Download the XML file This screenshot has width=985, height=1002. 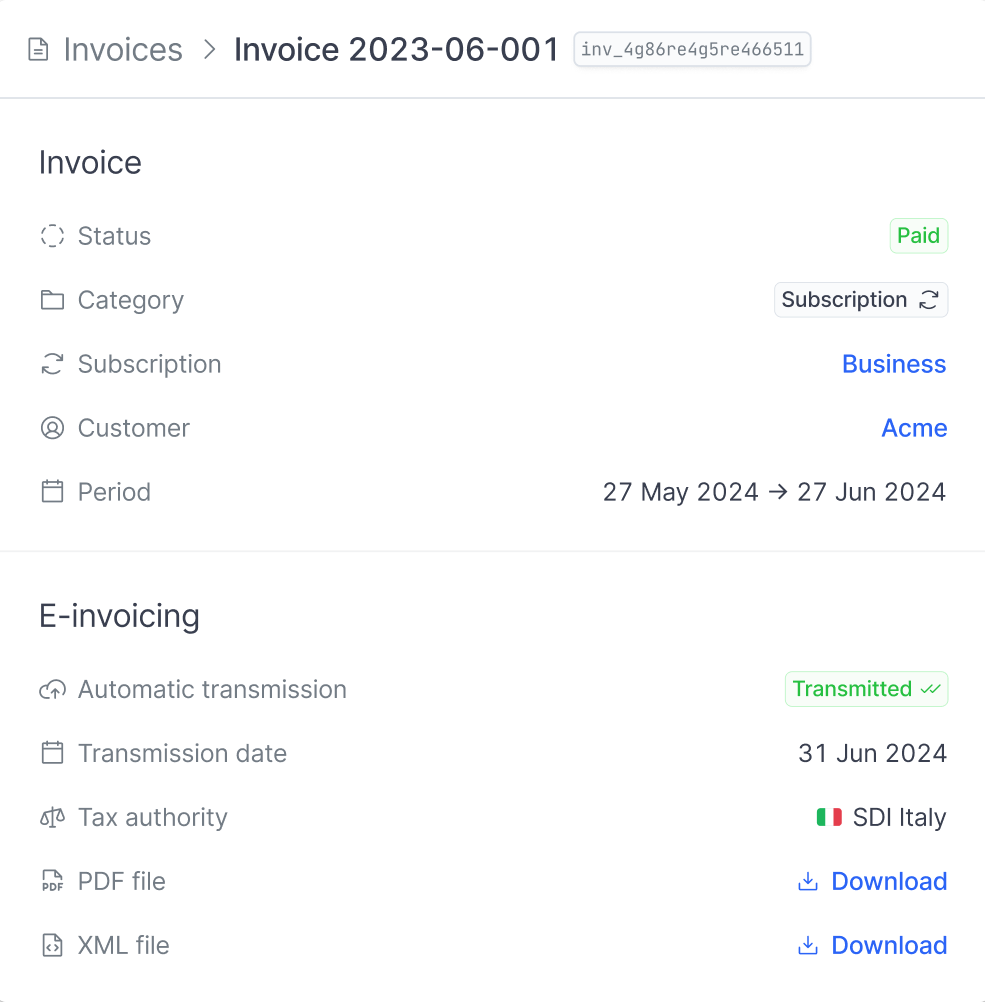(873, 945)
